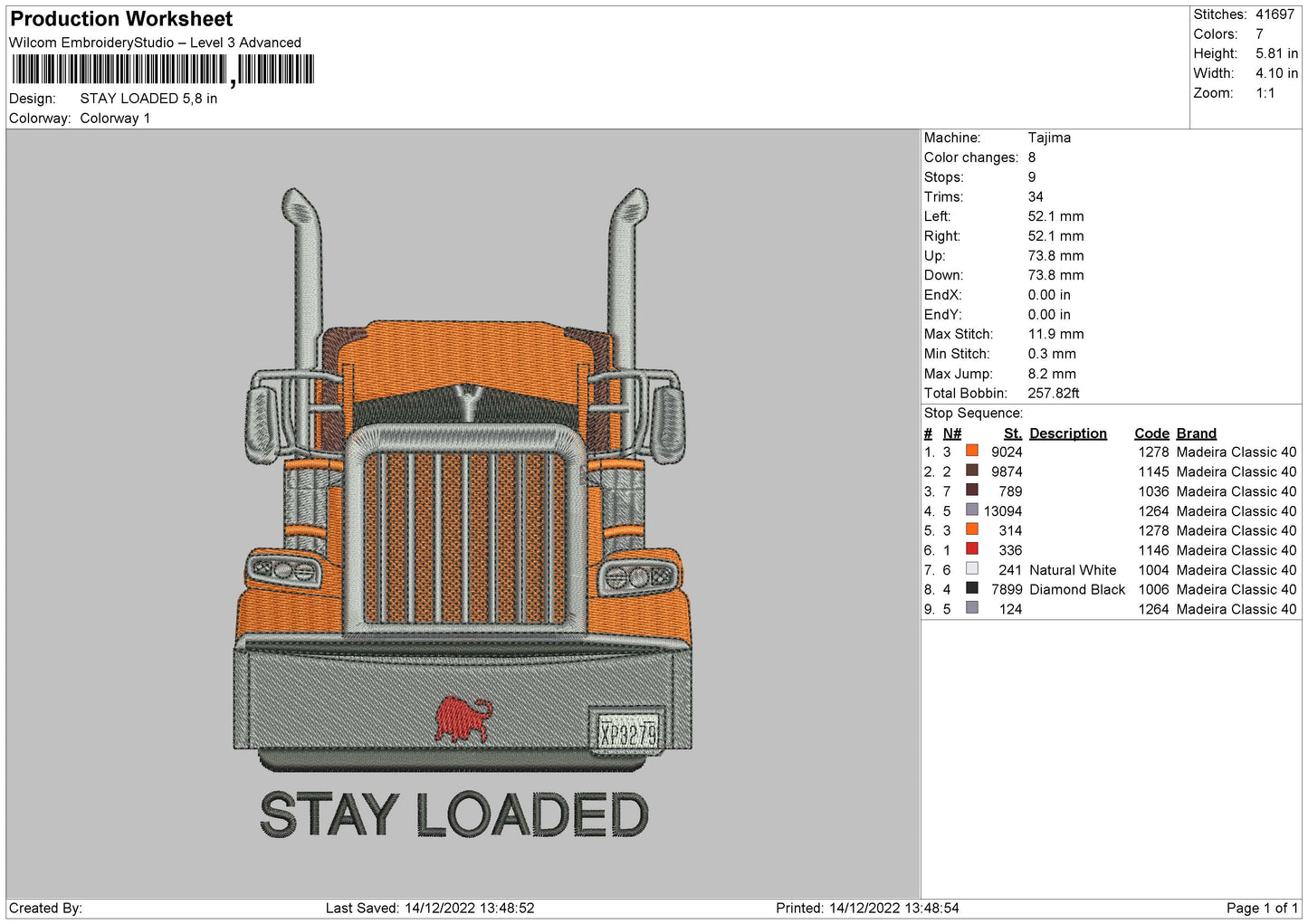This screenshot has height=924, width=1308.
Task: Click stitch count 7899 in row 8
Action: [x=1007, y=590]
